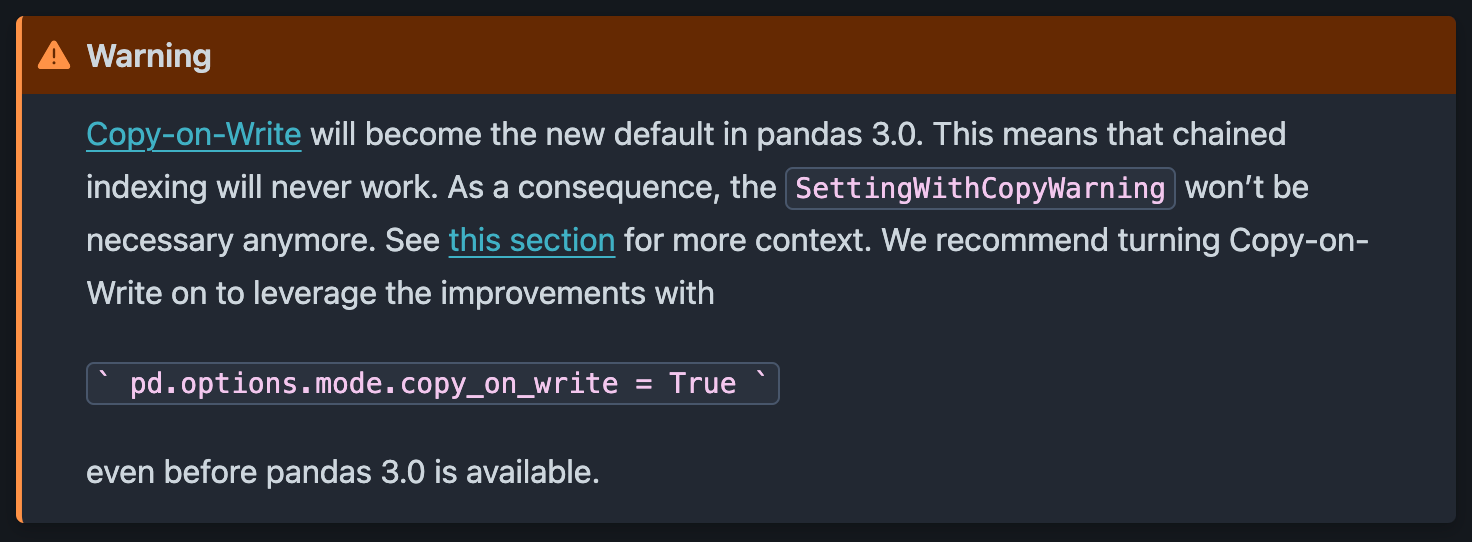Click the pd.options.mode.copy_on_write code block
The image size is (1472, 542).
point(433,384)
